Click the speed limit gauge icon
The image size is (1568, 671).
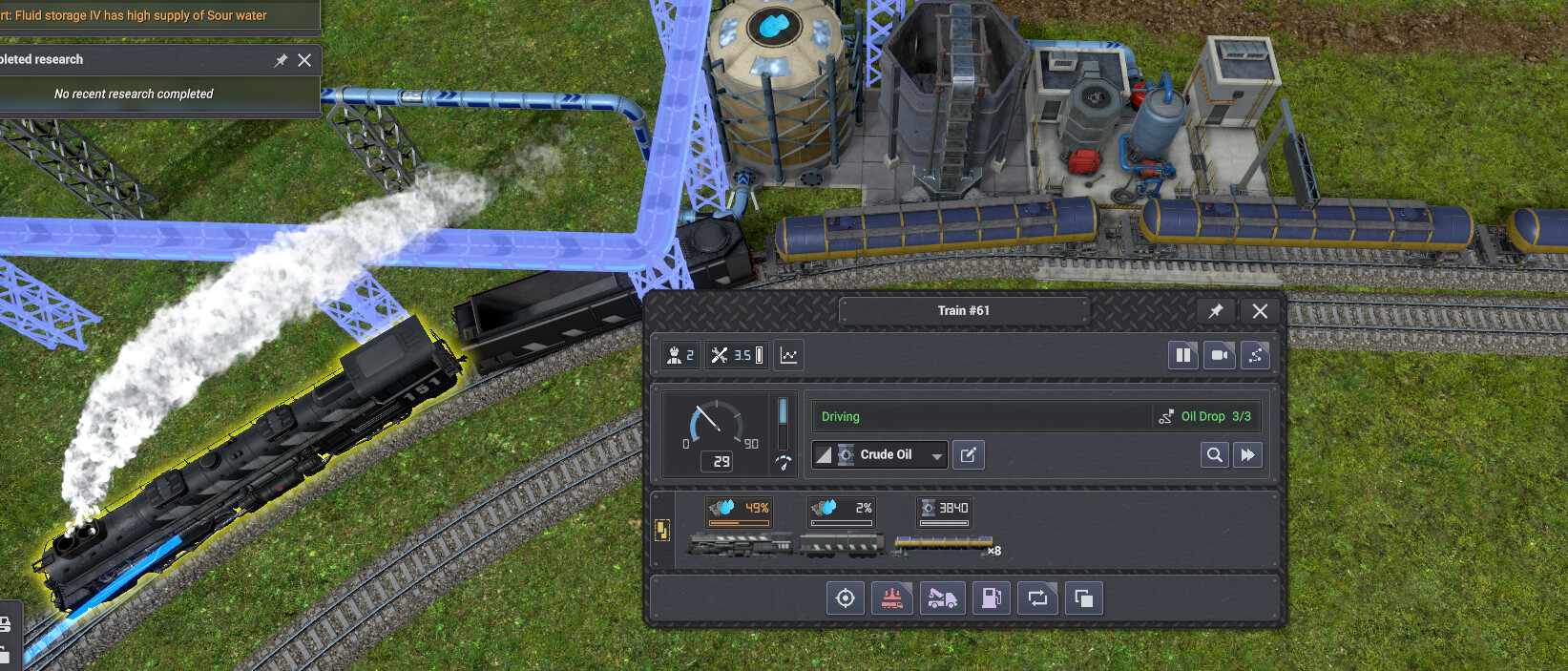783,463
